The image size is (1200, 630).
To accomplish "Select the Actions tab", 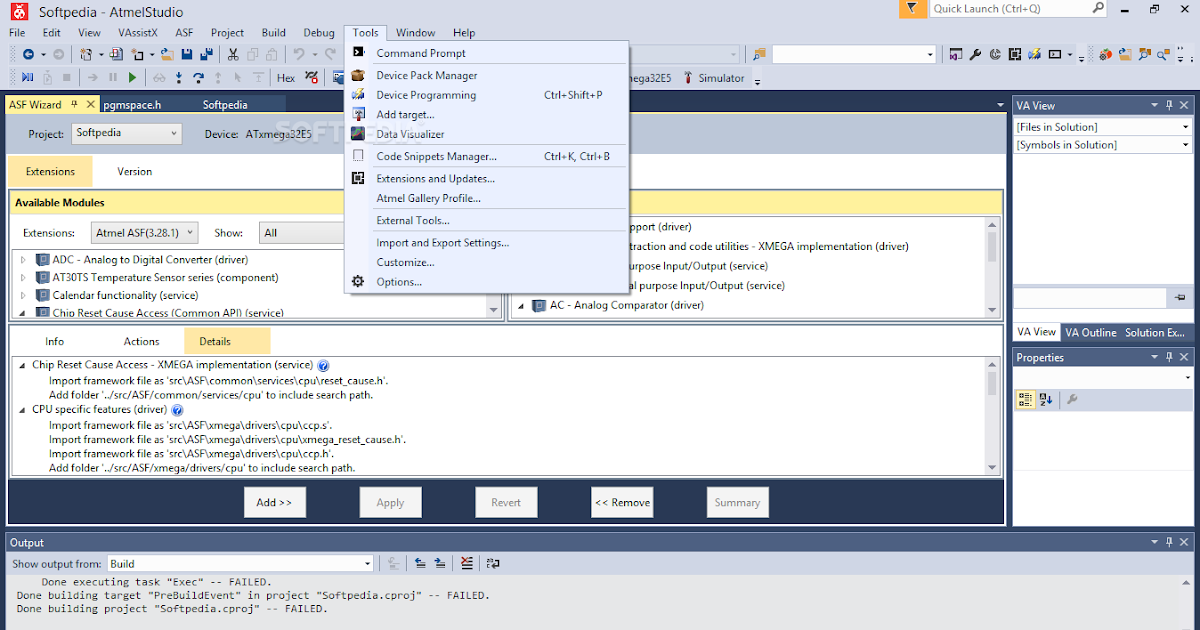I will 141,341.
